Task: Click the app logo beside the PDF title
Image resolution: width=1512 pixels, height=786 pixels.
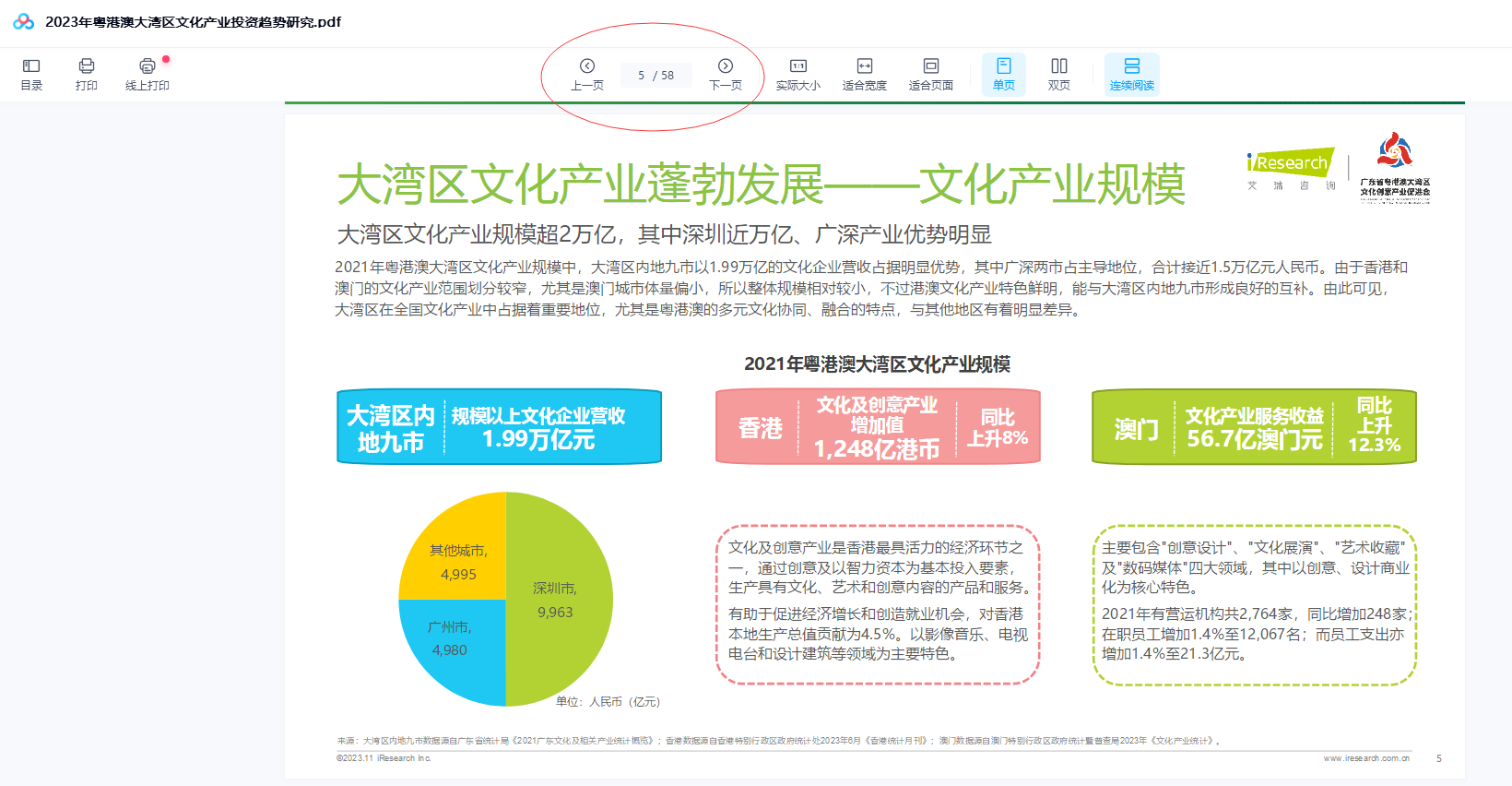Action: tap(23, 22)
